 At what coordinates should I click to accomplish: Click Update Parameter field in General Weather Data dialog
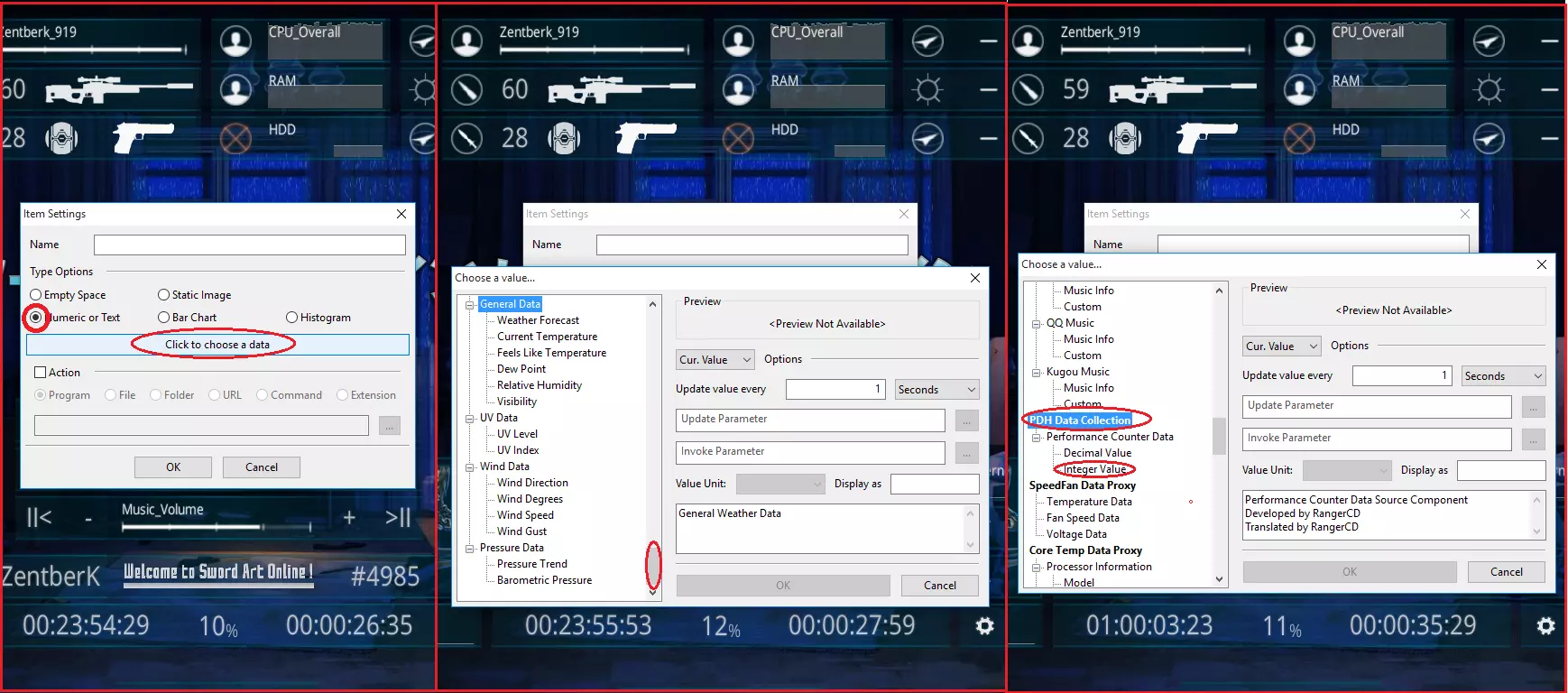pos(810,420)
